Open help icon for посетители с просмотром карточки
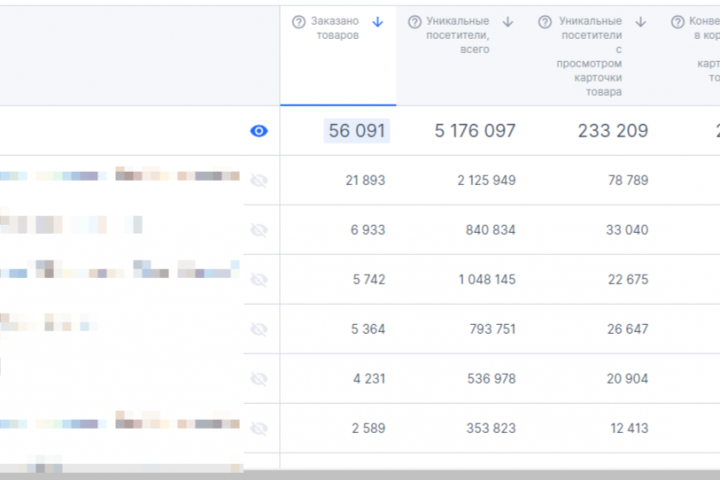The height and width of the screenshot is (480, 720). pyautogui.click(x=545, y=22)
